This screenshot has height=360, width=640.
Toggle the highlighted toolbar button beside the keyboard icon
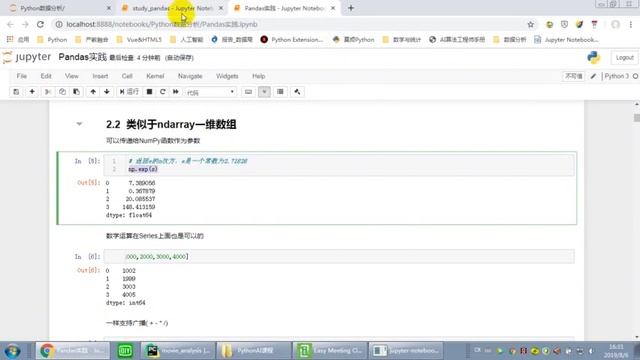coord(264,92)
